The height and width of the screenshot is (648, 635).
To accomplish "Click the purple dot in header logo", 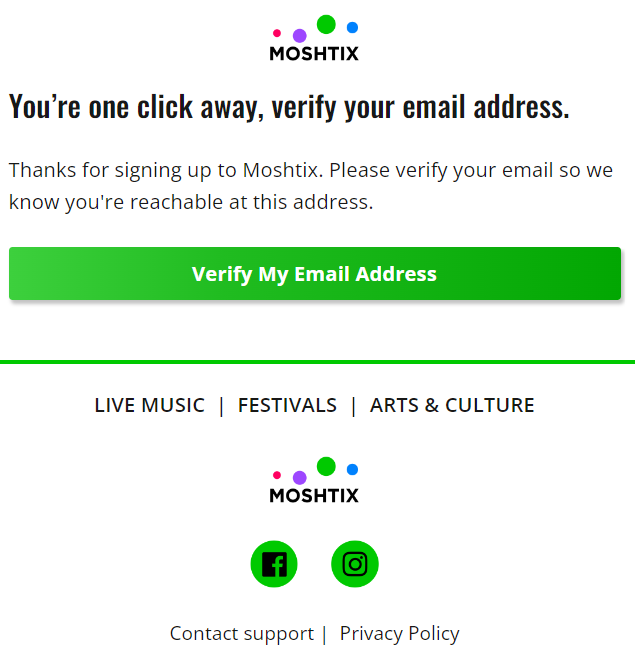I will [300, 36].
